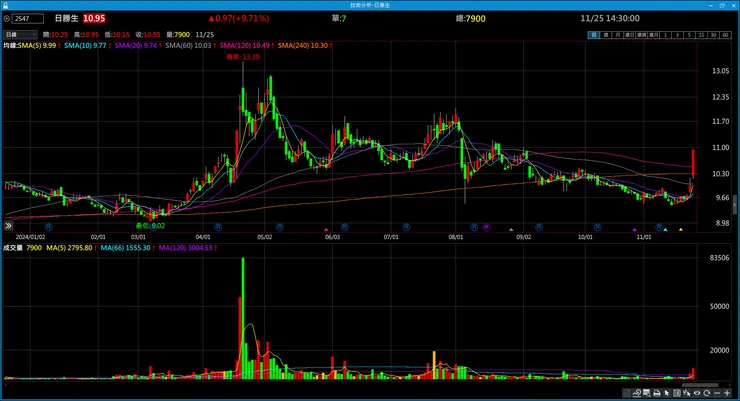
Task: Click the purple circle marker on the date axis
Action: 486,227
